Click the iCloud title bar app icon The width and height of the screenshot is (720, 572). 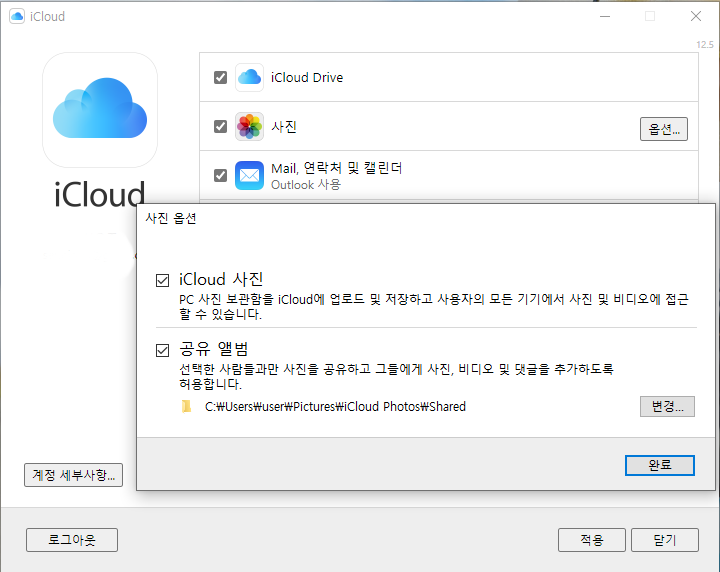pos(17,17)
